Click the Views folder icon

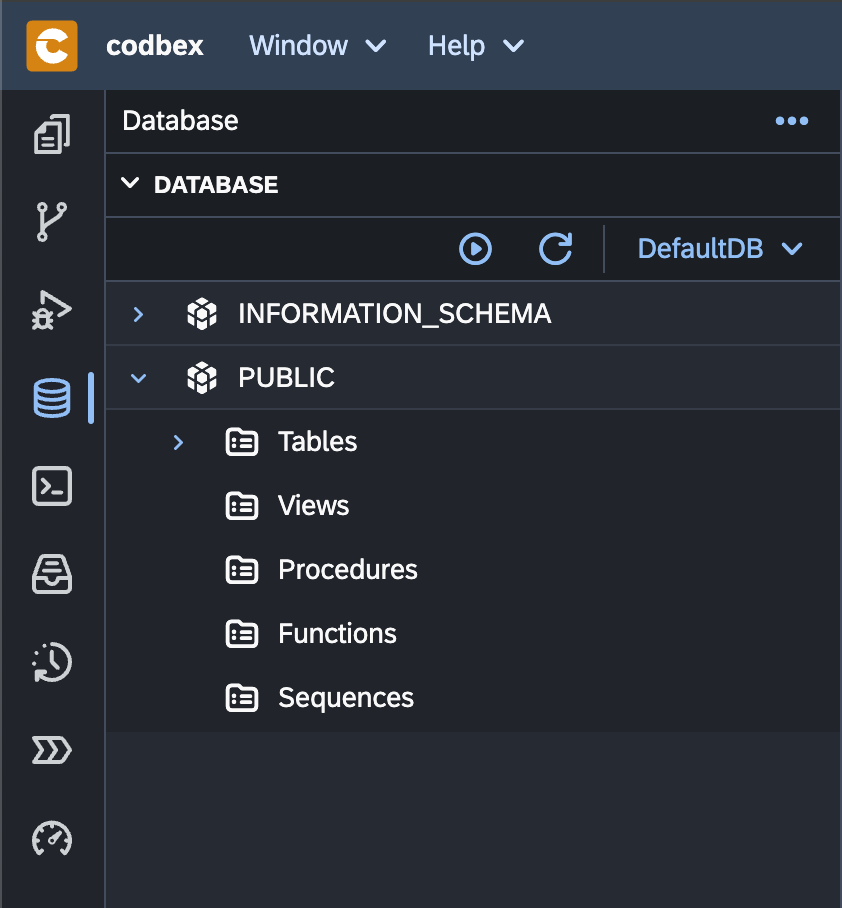[x=241, y=506]
